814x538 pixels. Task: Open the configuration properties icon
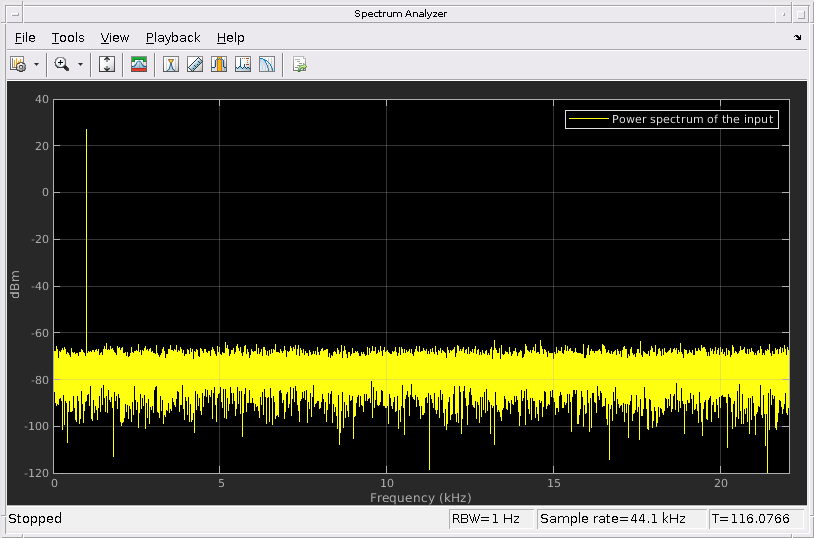17,64
